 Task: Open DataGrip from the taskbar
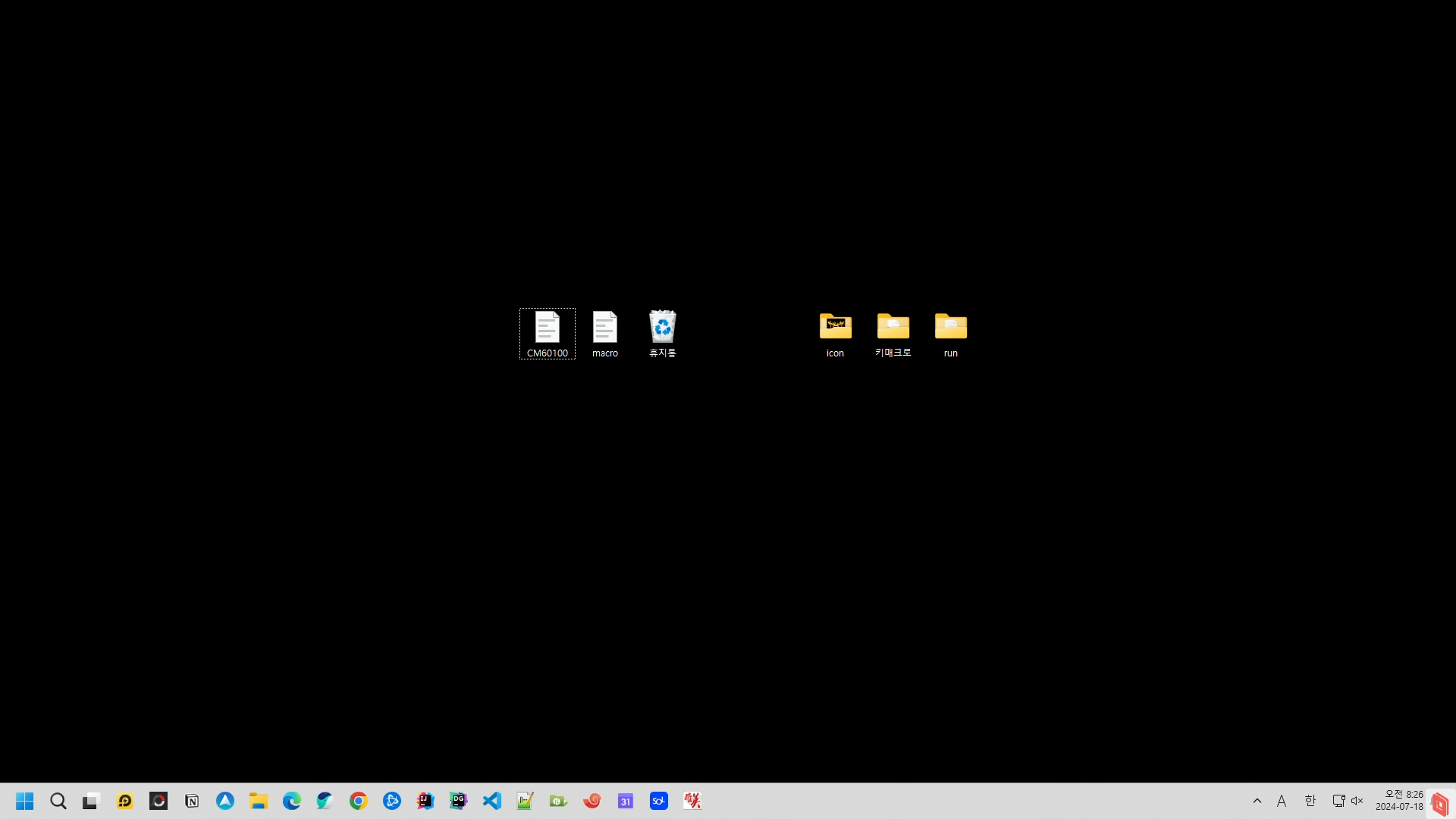tap(459, 801)
